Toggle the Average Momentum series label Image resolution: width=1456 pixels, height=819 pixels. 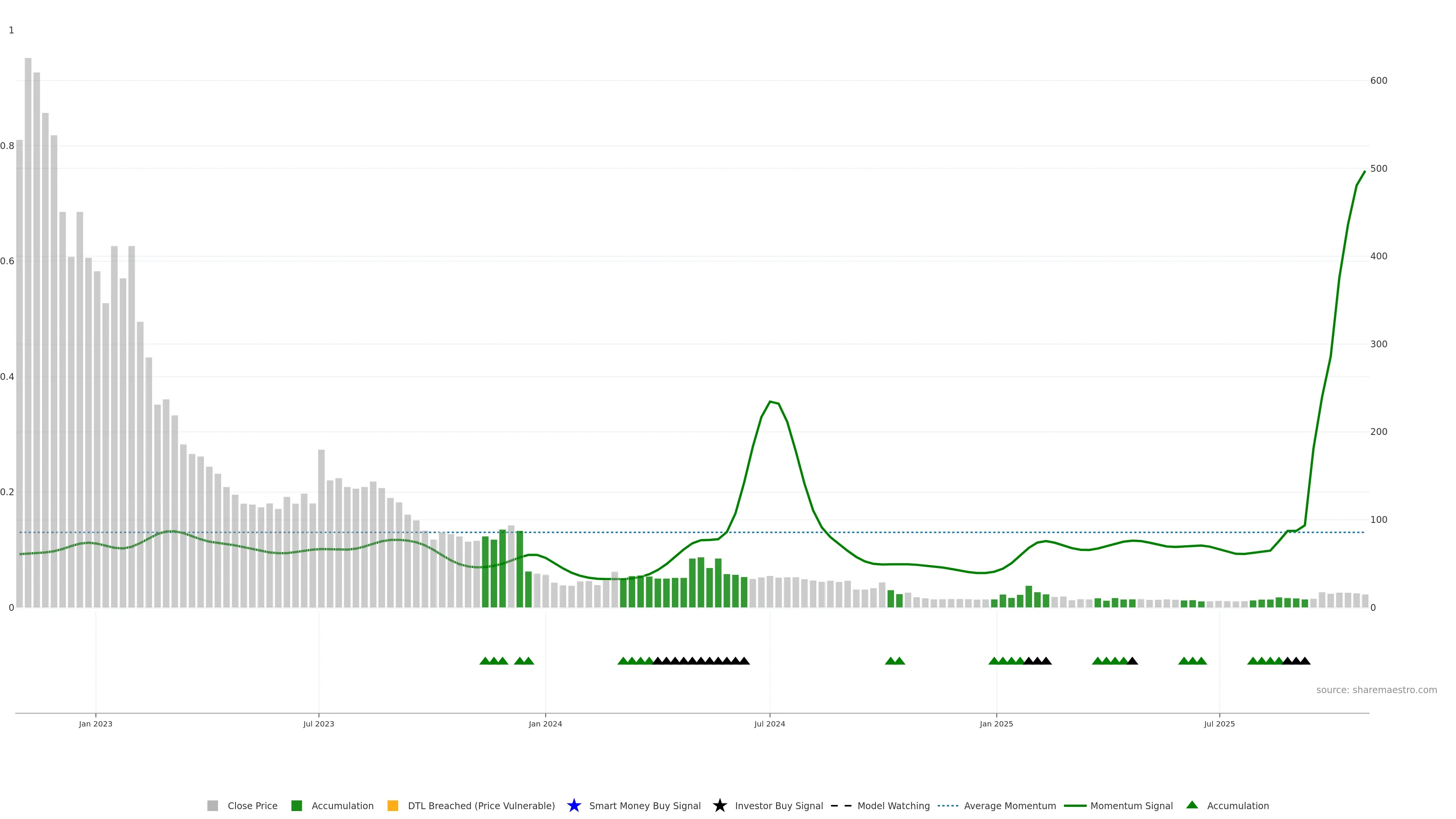(1009, 805)
